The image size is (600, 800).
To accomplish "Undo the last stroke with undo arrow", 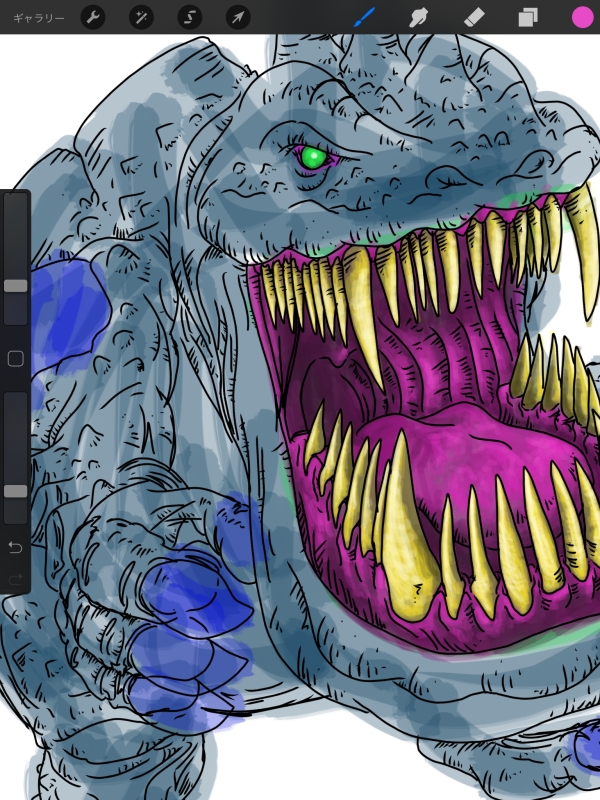I will pos(15,547).
